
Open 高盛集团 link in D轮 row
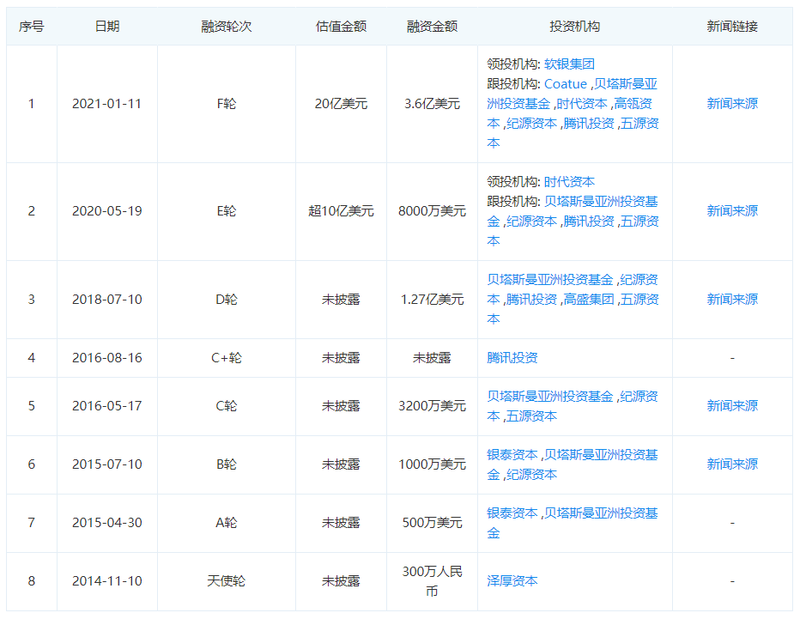pyautogui.click(x=588, y=300)
